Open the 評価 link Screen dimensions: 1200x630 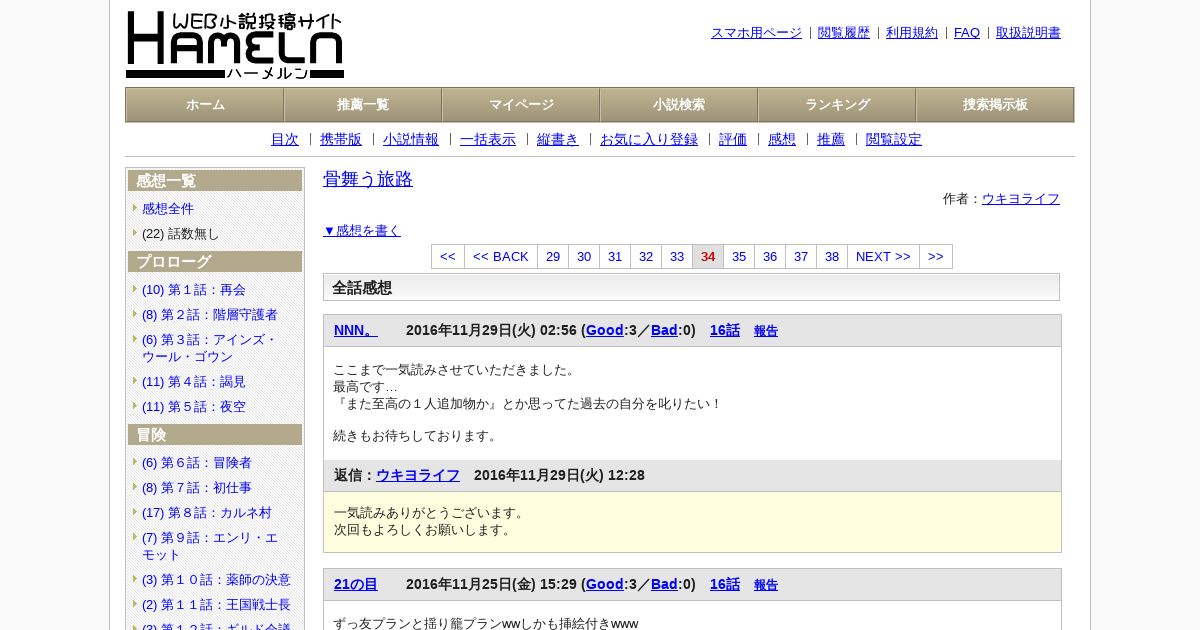pos(733,139)
